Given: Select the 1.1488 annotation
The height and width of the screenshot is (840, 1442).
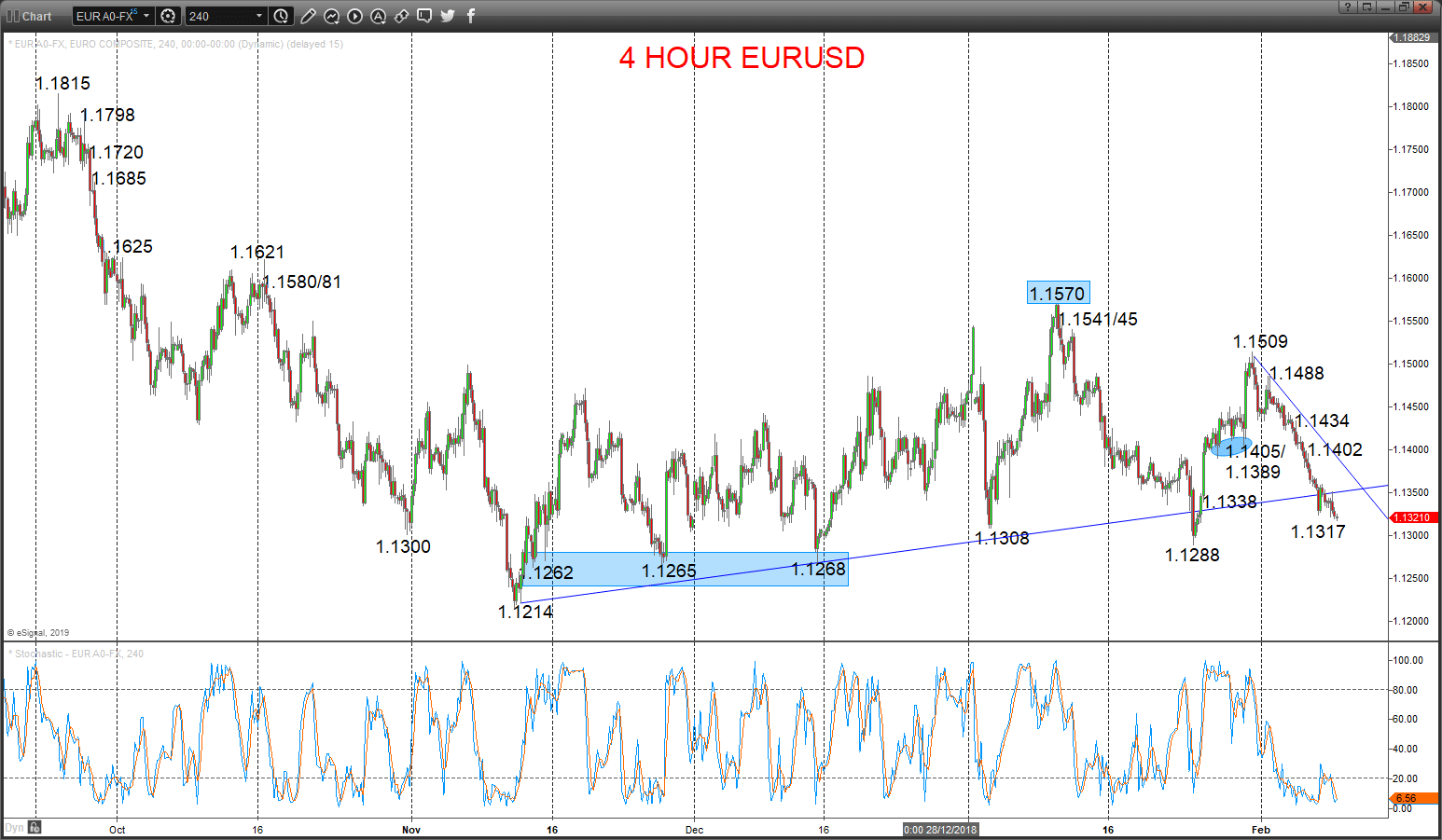Looking at the screenshot, I should (x=1296, y=373).
